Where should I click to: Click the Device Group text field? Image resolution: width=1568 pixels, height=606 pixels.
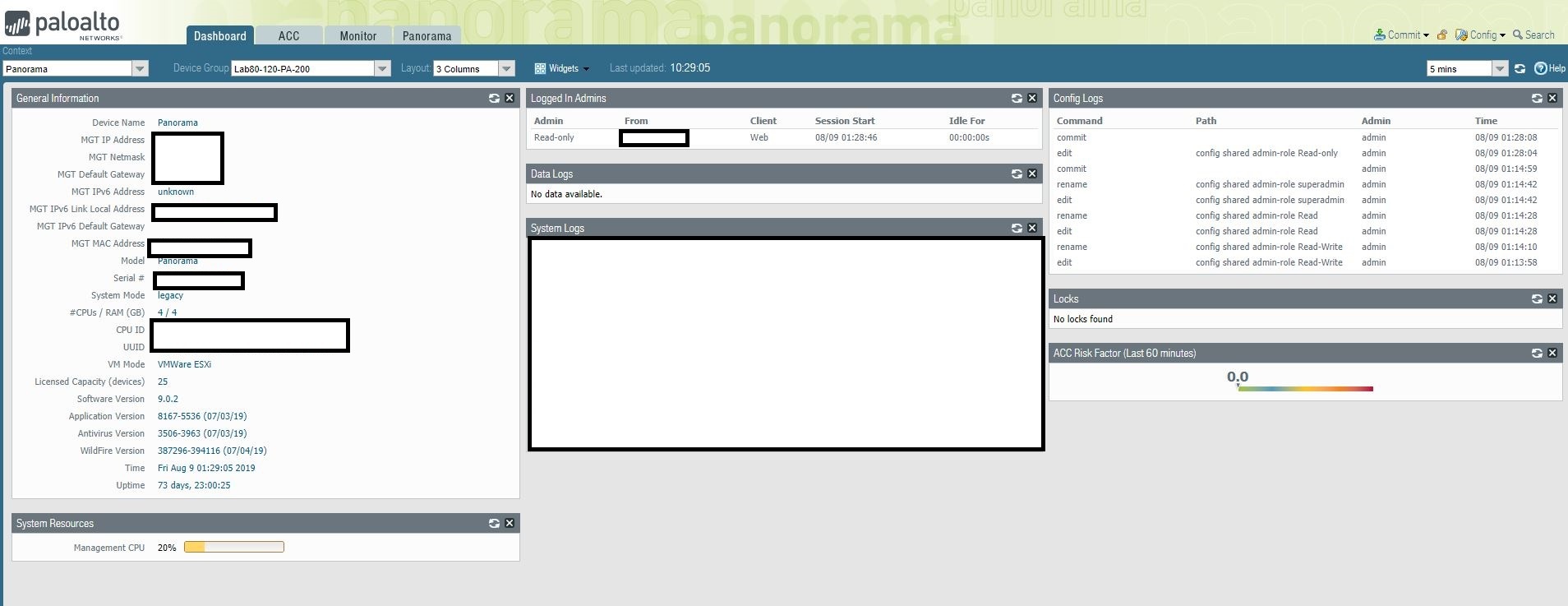[x=303, y=69]
